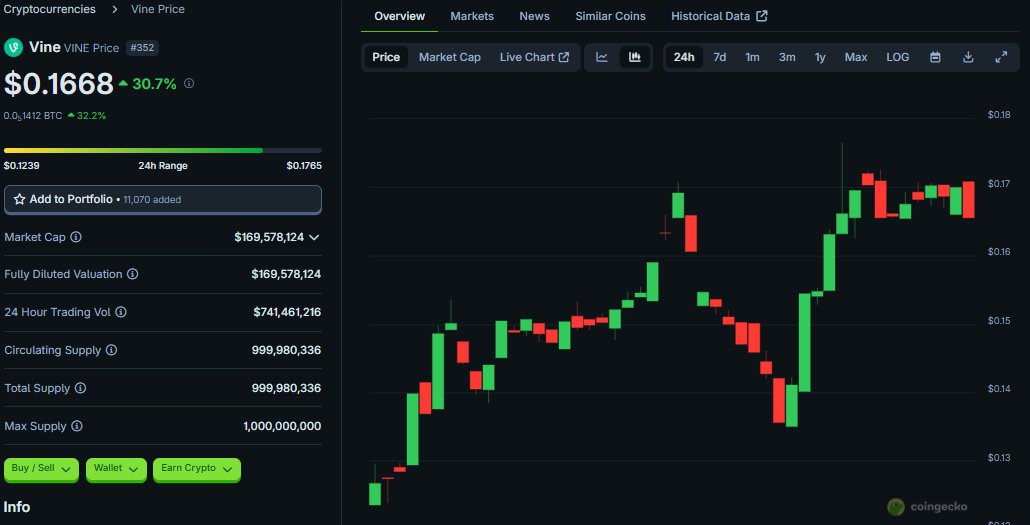
Task: Open the Earn Crypto dropdown
Action: 197,469
